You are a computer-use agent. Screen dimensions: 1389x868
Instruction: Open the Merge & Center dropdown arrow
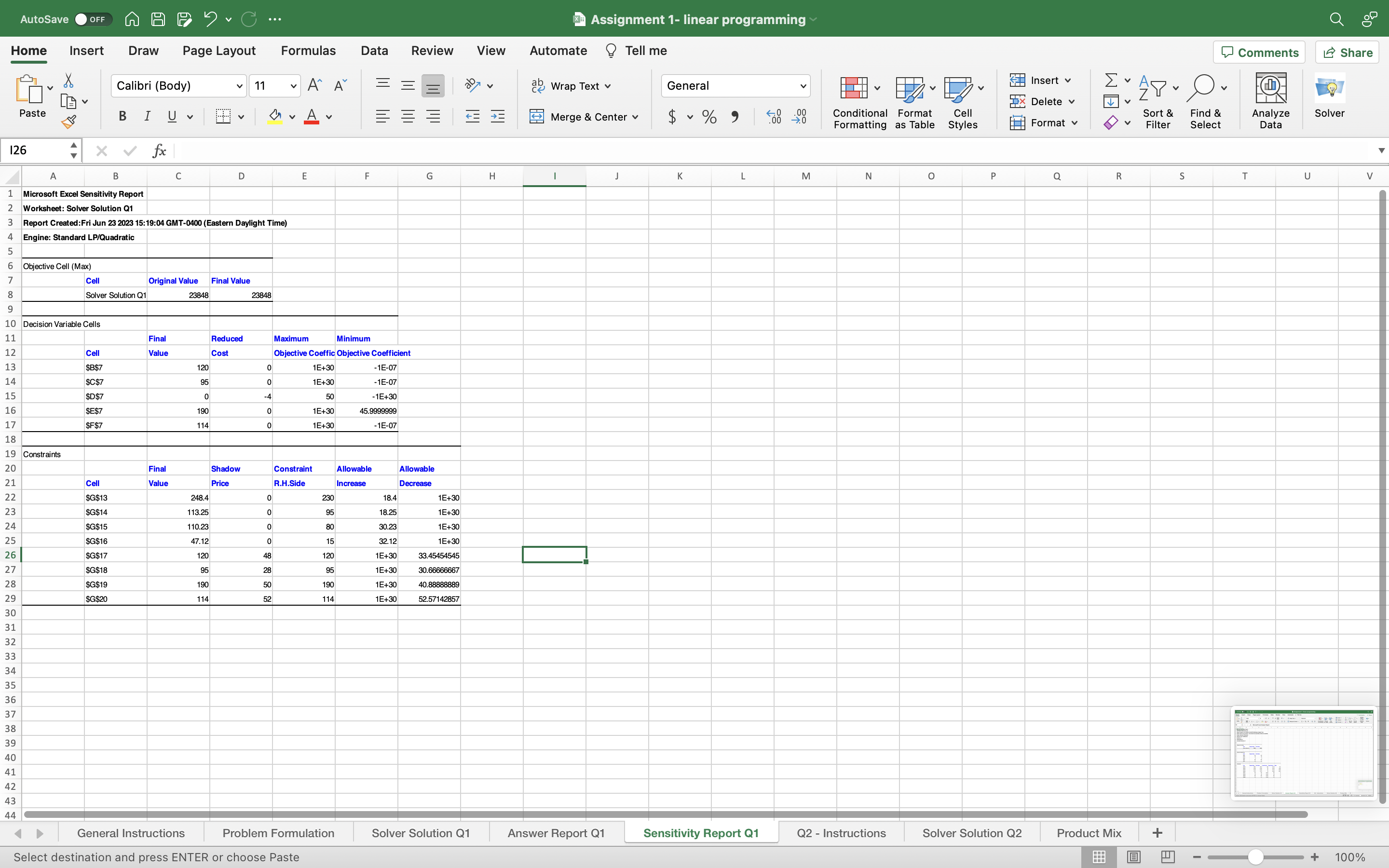click(635, 117)
